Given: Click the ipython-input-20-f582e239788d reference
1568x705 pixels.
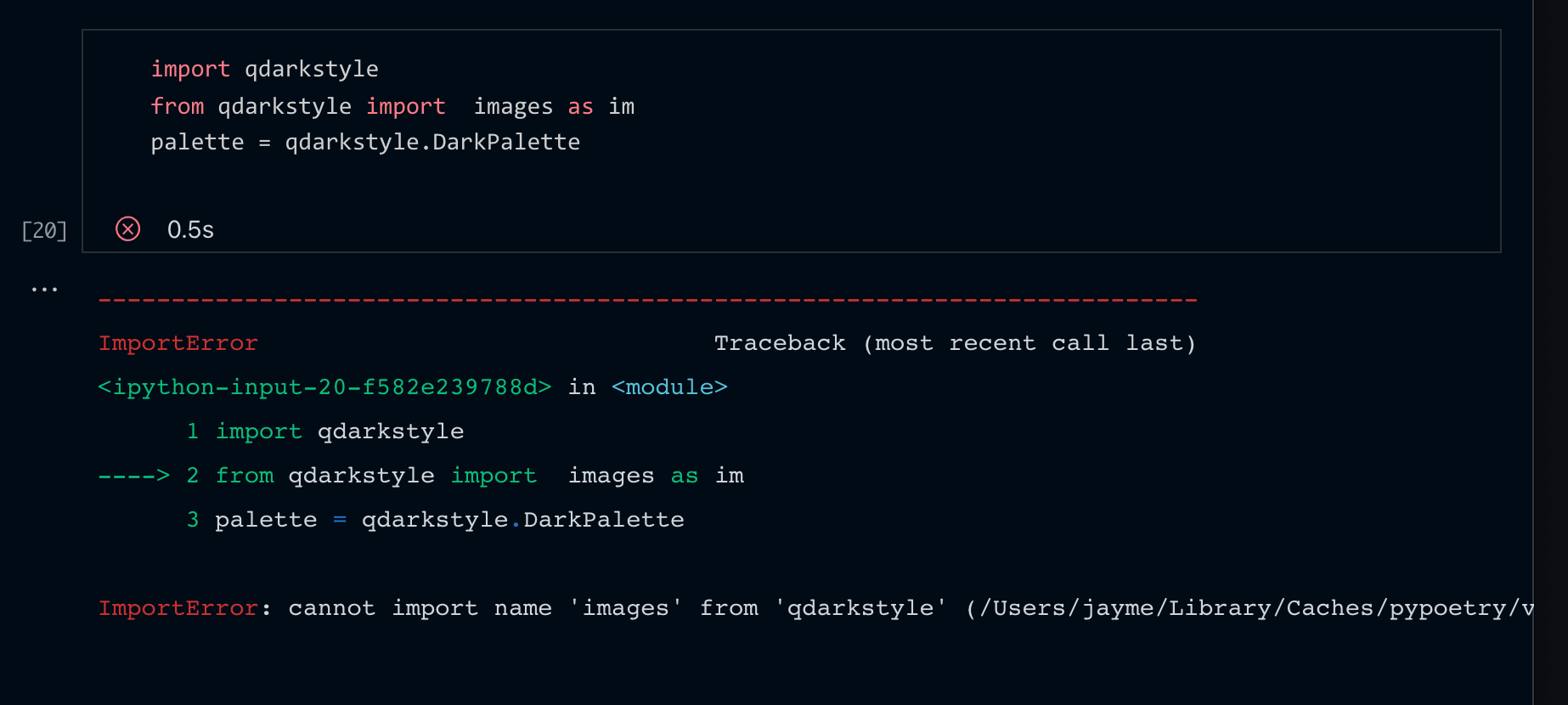Looking at the screenshot, I should pyautogui.click(x=324, y=387).
